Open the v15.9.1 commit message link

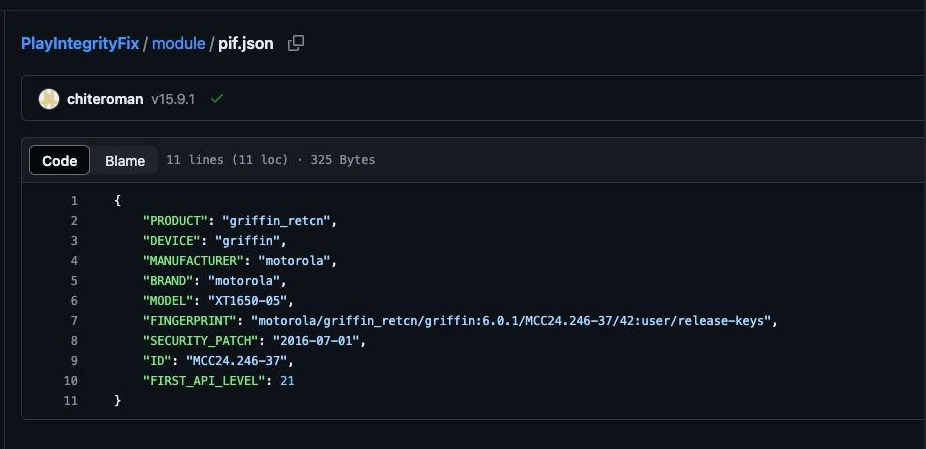click(174, 99)
